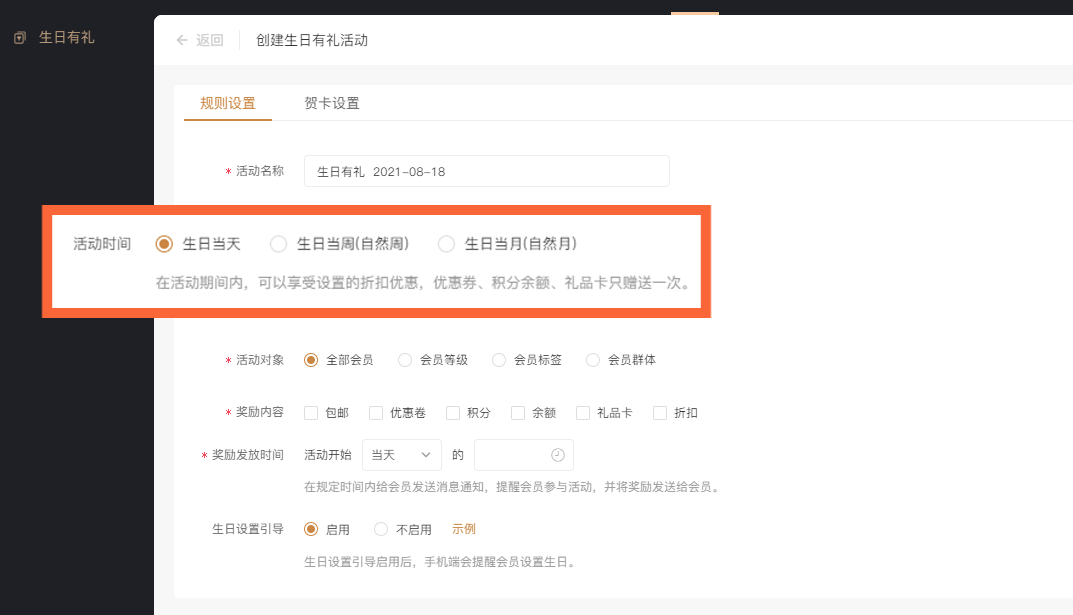Check the 余额 reward checkbox

point(517,413)
